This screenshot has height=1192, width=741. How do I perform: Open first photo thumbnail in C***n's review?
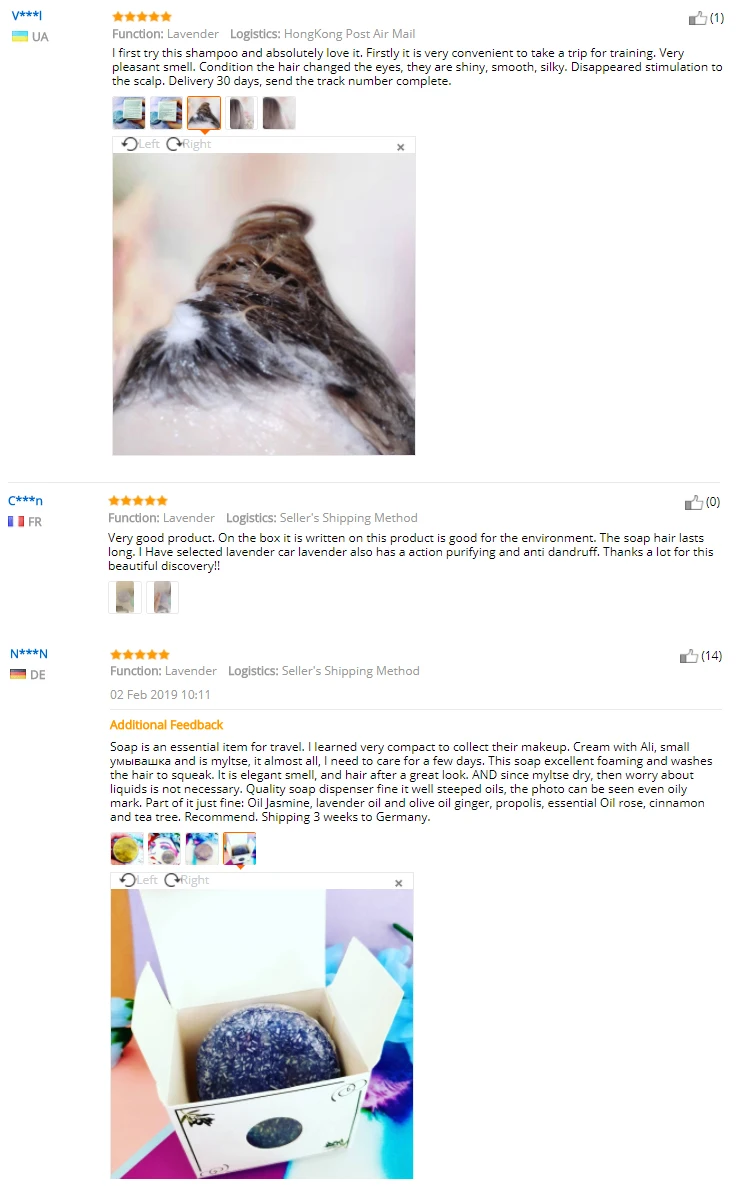[125, 598]
